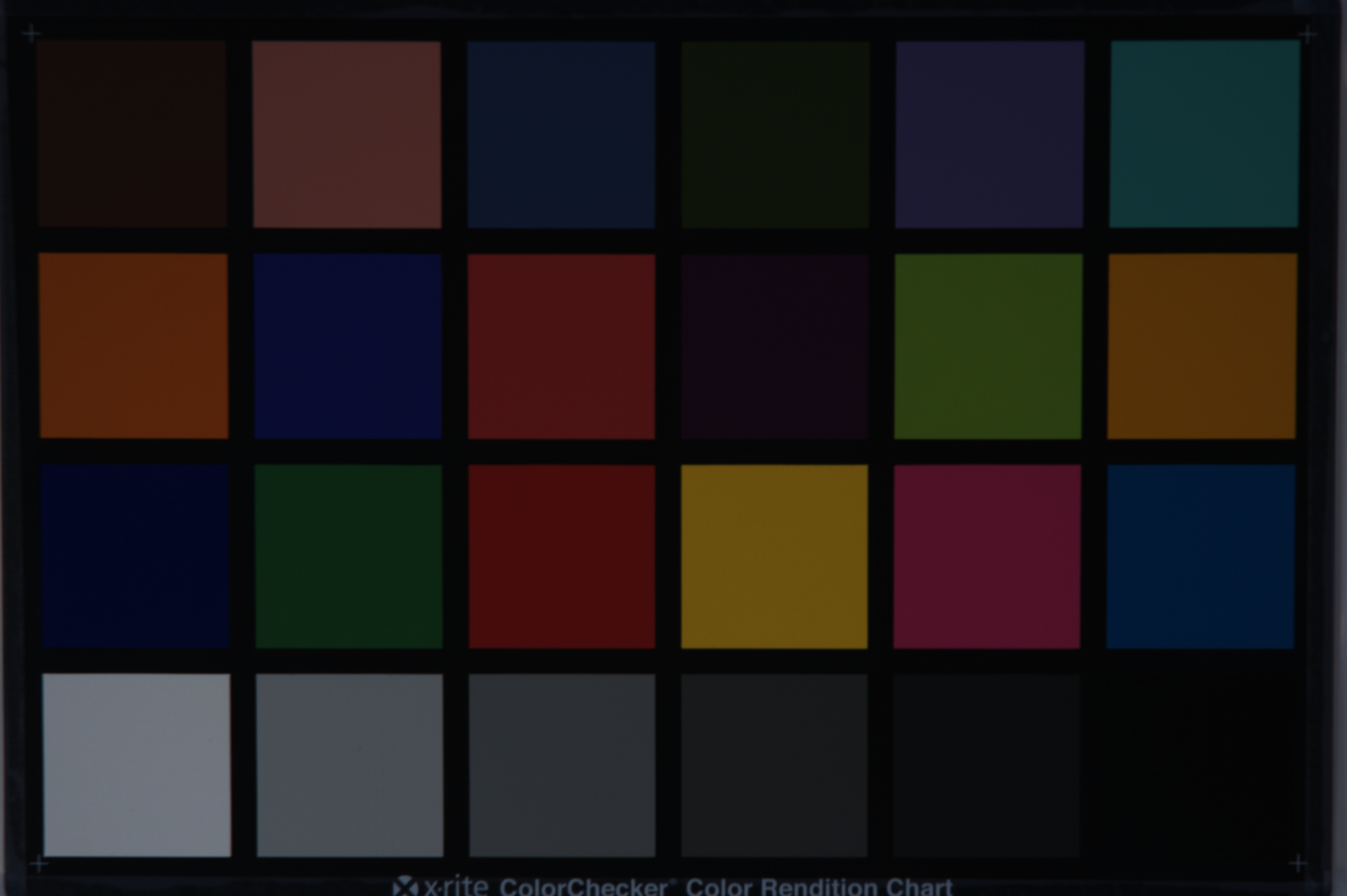Select the darkest navy patch beside the dark green patch

(x=135, y=556)
